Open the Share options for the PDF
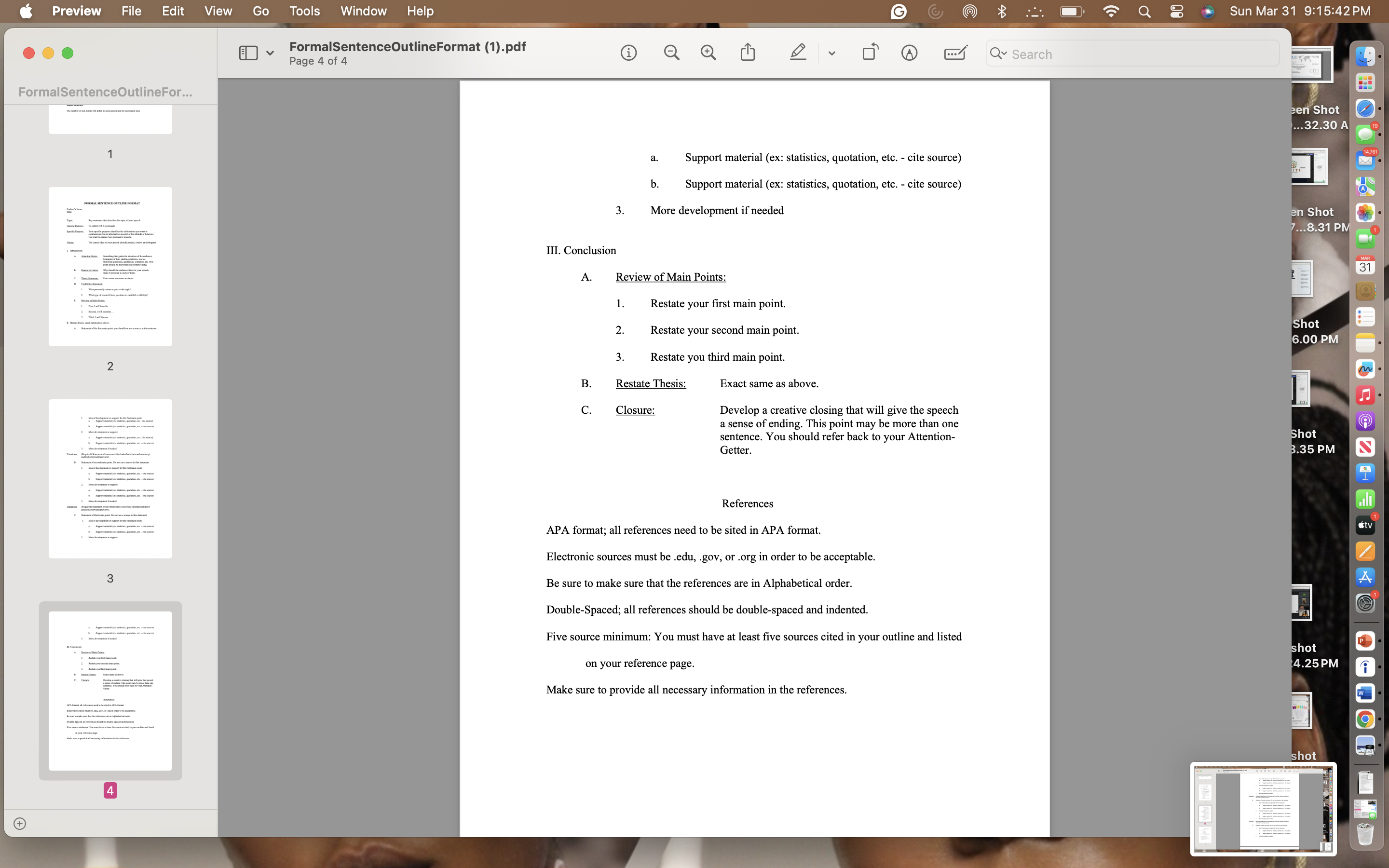 click(747, 53)
